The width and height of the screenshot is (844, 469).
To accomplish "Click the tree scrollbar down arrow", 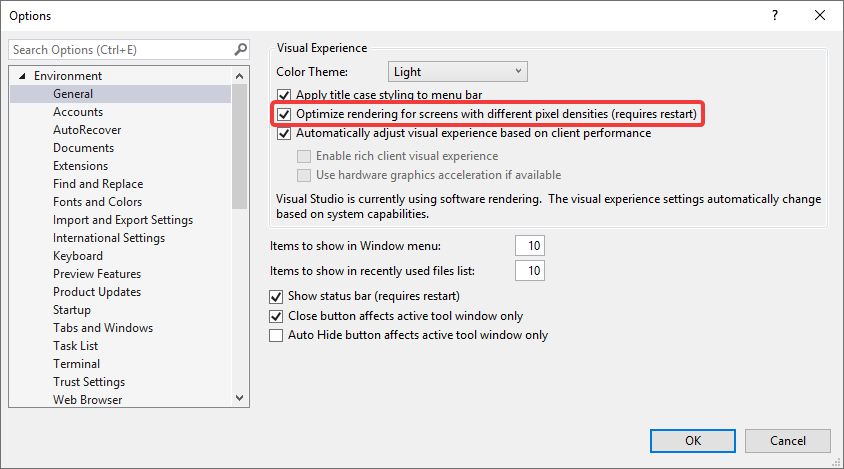I will tap(240, 398).
